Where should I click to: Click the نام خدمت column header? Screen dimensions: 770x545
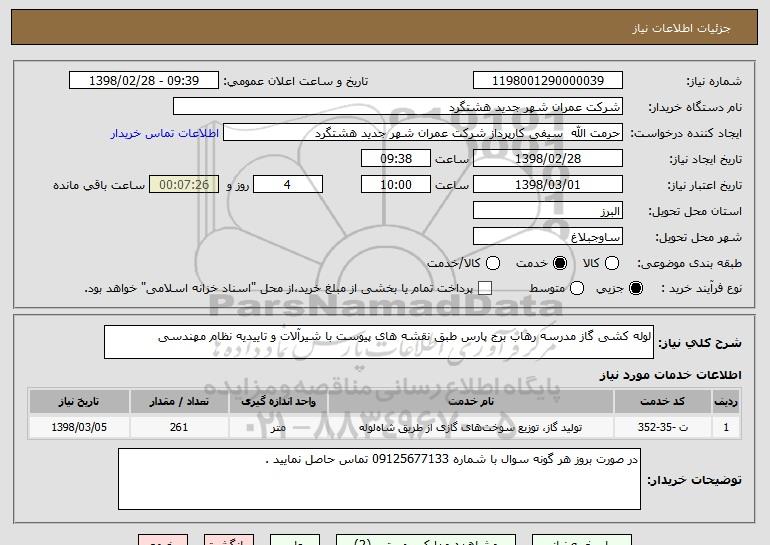click(470, 402)
